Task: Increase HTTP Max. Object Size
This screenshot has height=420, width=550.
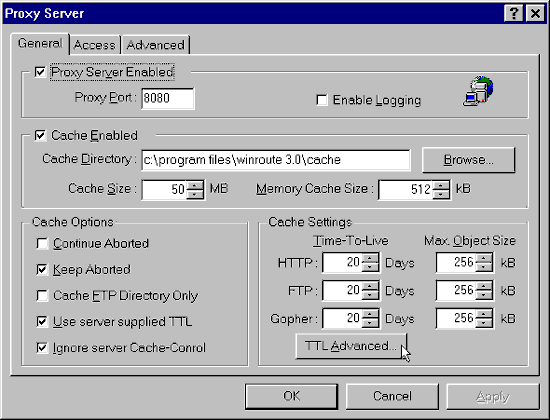Action: pyautogui.click(x=484, y=258)
